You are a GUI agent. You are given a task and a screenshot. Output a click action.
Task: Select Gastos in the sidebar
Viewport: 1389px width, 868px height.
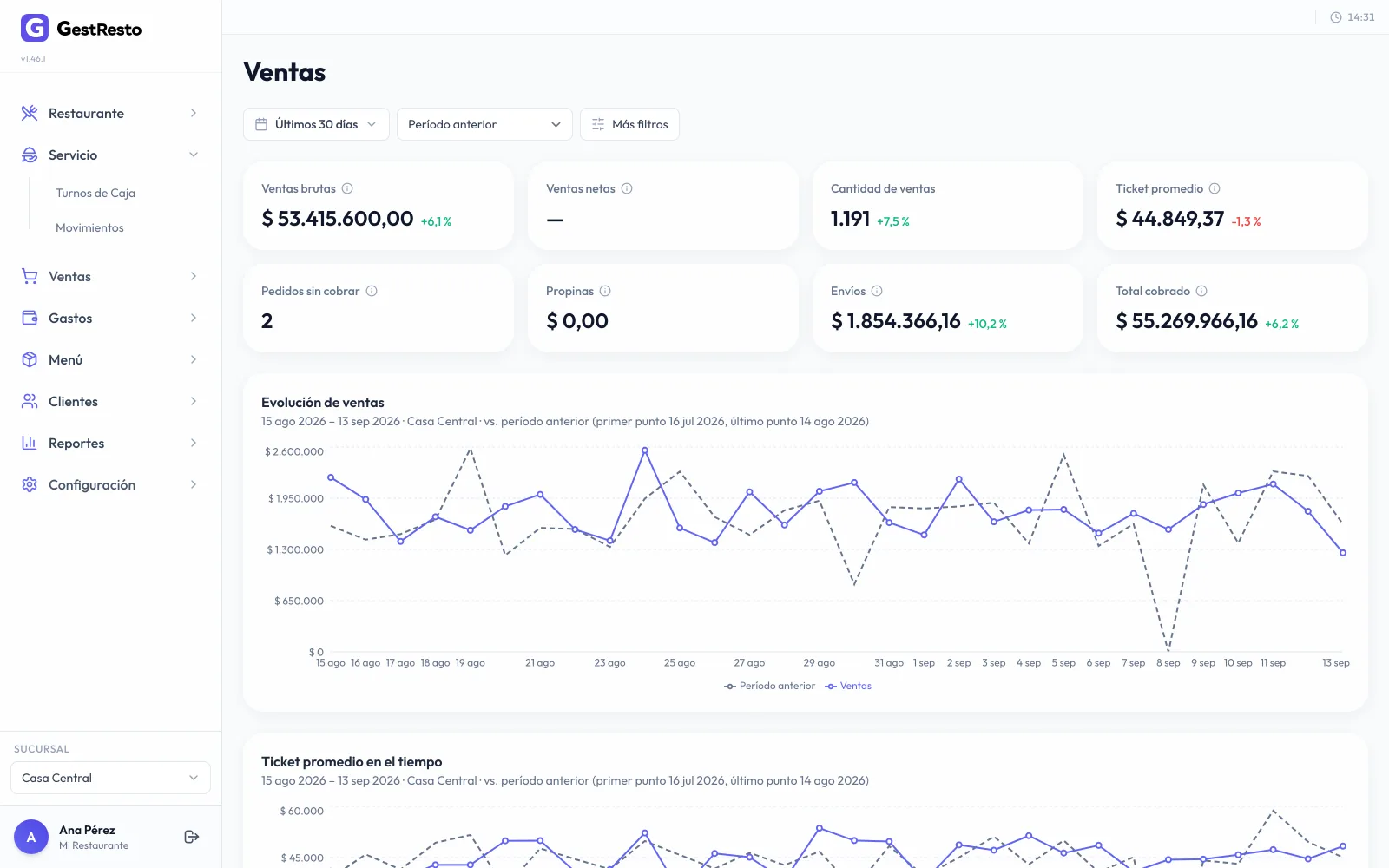point(110,318)
